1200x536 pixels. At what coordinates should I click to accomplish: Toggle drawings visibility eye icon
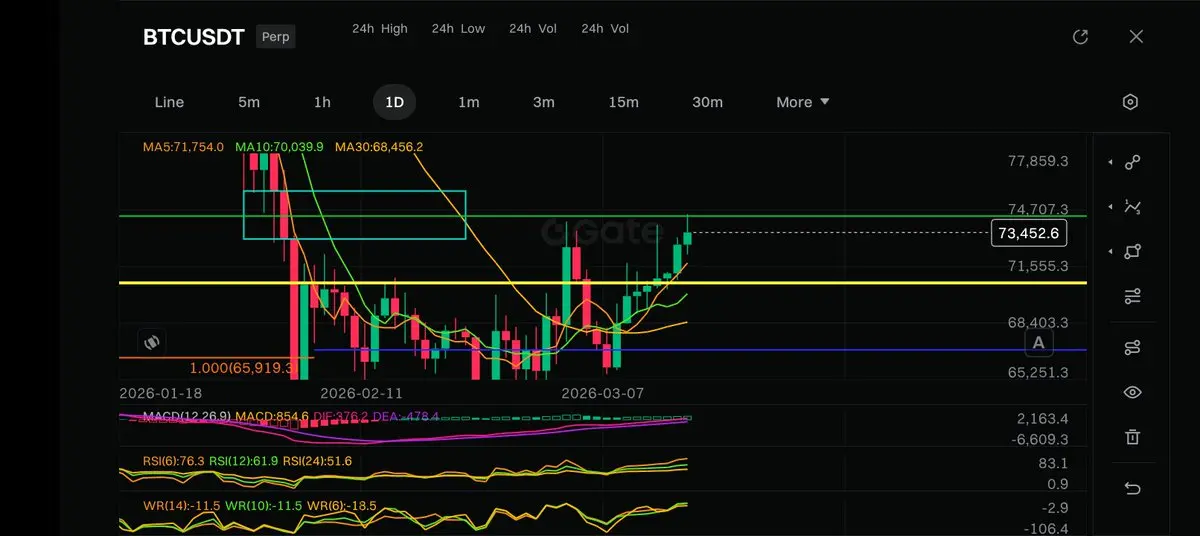point(1132,392)
